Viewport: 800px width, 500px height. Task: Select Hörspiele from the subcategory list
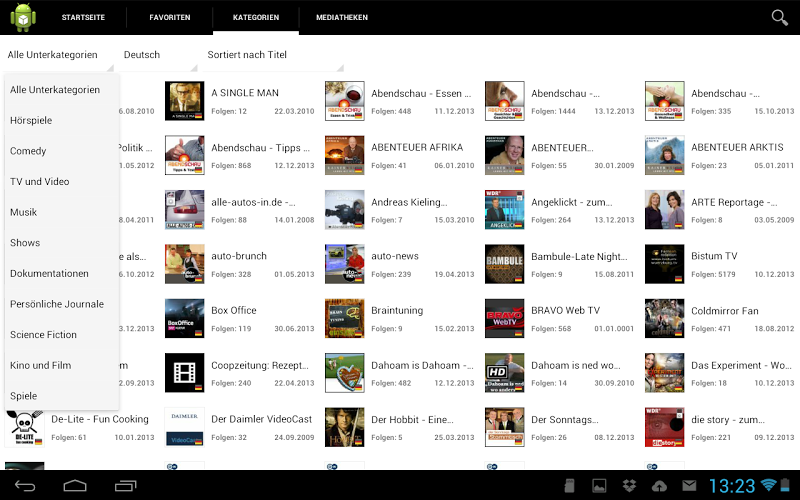[31, 121]
